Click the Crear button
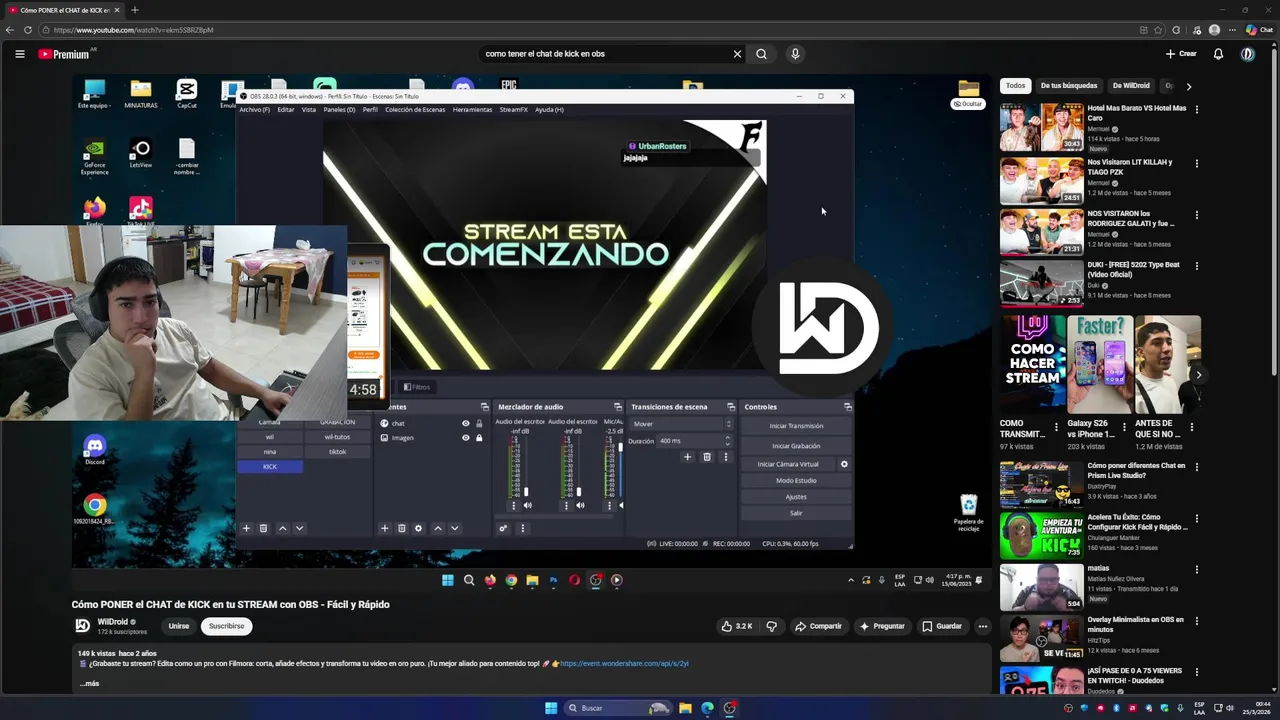The image size is (1280, 720). click(x=1181, y=54)
